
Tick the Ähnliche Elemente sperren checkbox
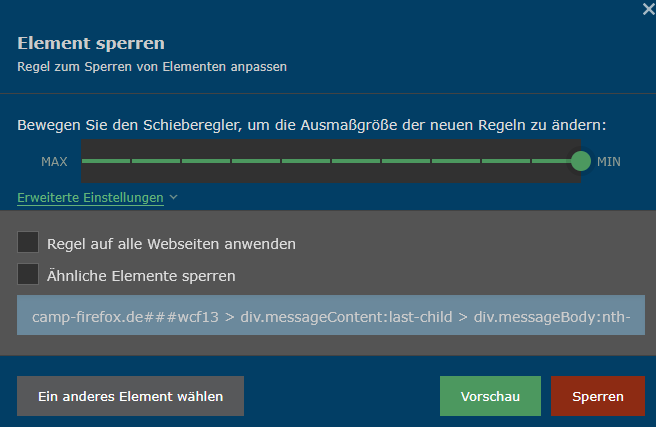pyautogui.click(x=28, y=274)
